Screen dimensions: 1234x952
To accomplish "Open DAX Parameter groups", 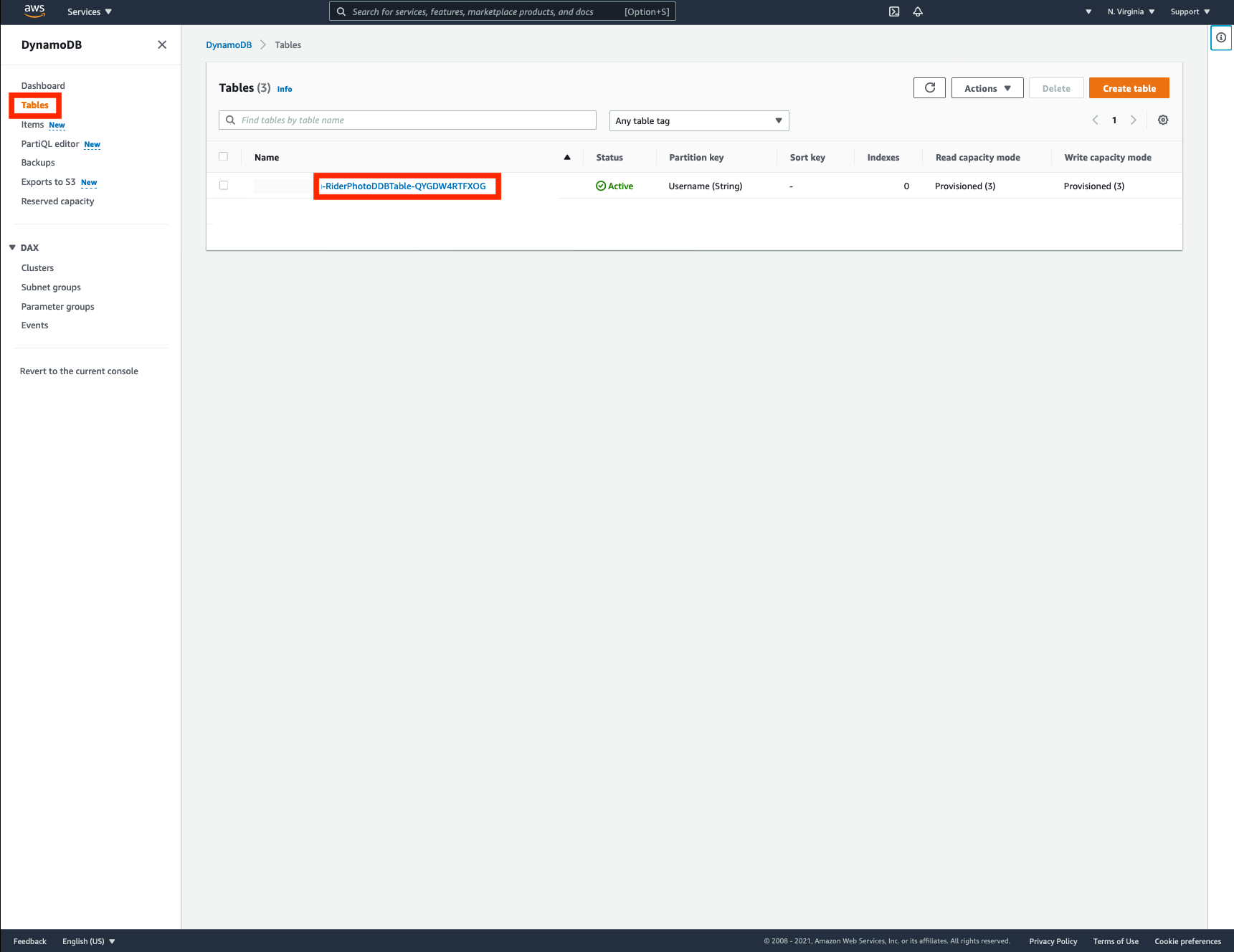I will coord(57,307).
